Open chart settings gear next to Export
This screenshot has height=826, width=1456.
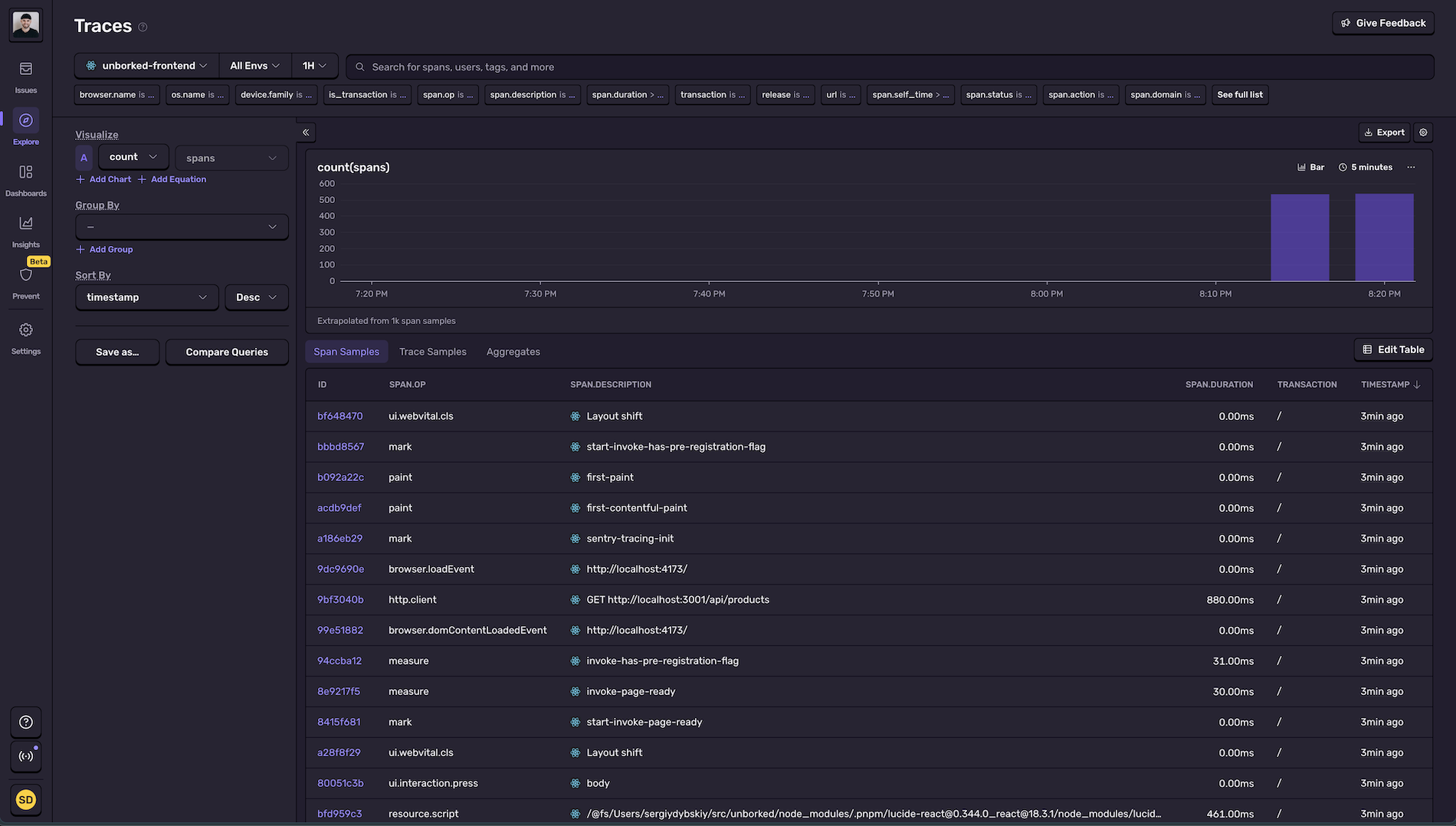(1423, 133)
